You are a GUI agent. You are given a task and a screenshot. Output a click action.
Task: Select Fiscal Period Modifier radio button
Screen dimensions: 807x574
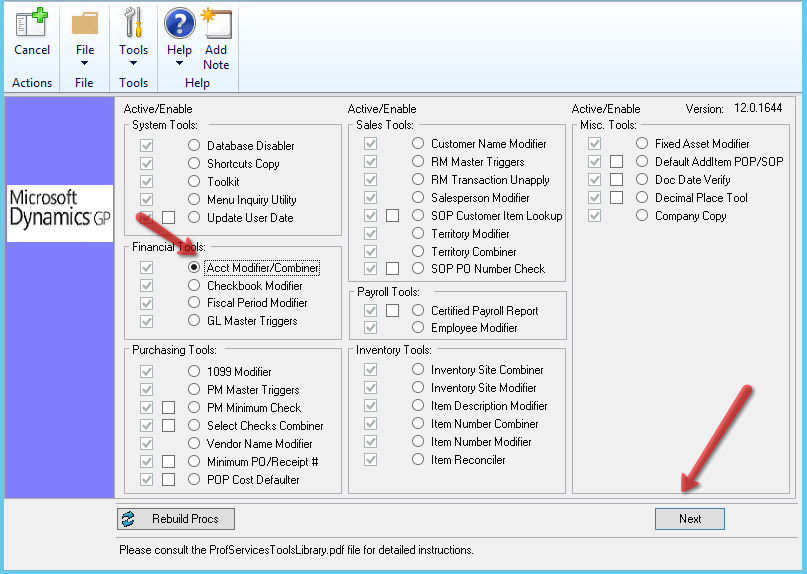coord(194,302)
